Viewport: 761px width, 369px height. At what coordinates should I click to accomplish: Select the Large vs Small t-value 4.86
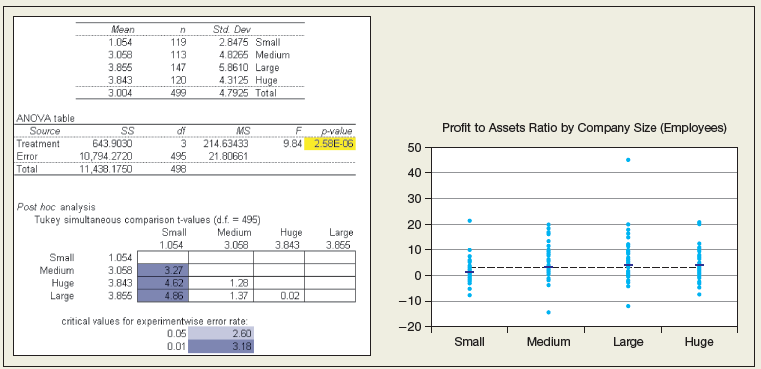(163, 295)
